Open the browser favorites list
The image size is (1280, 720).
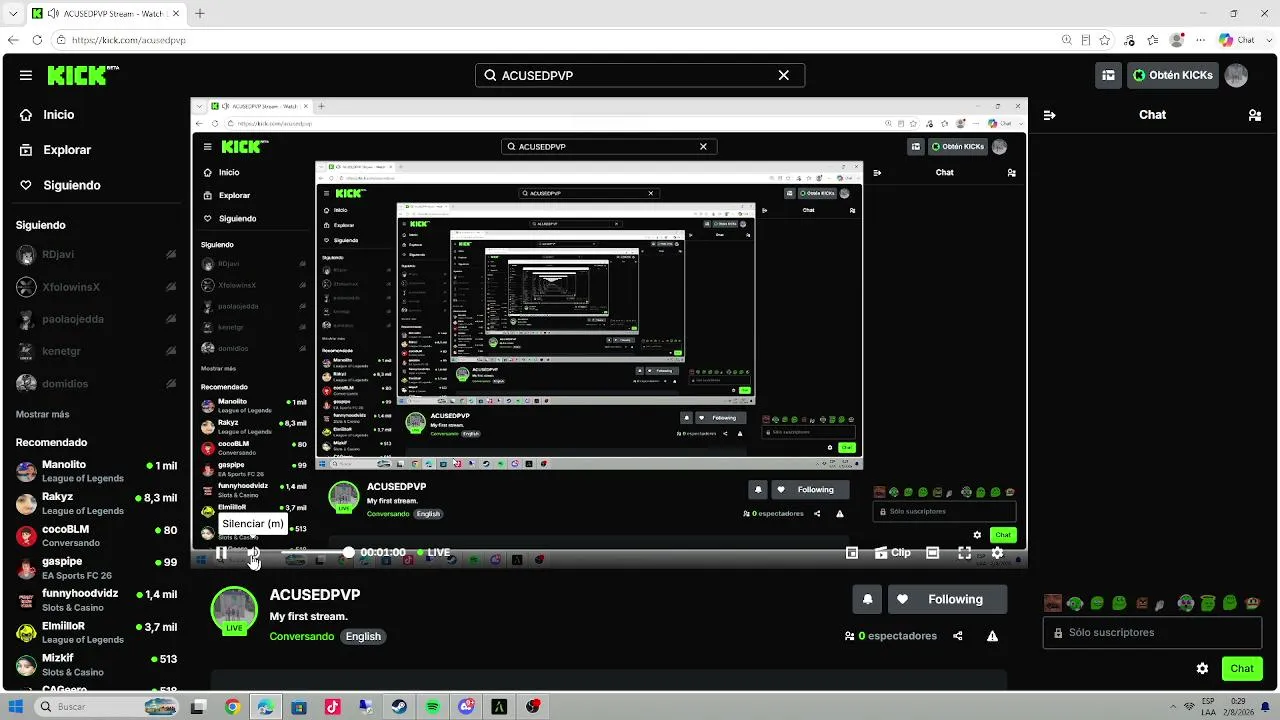coord(1153,40)
